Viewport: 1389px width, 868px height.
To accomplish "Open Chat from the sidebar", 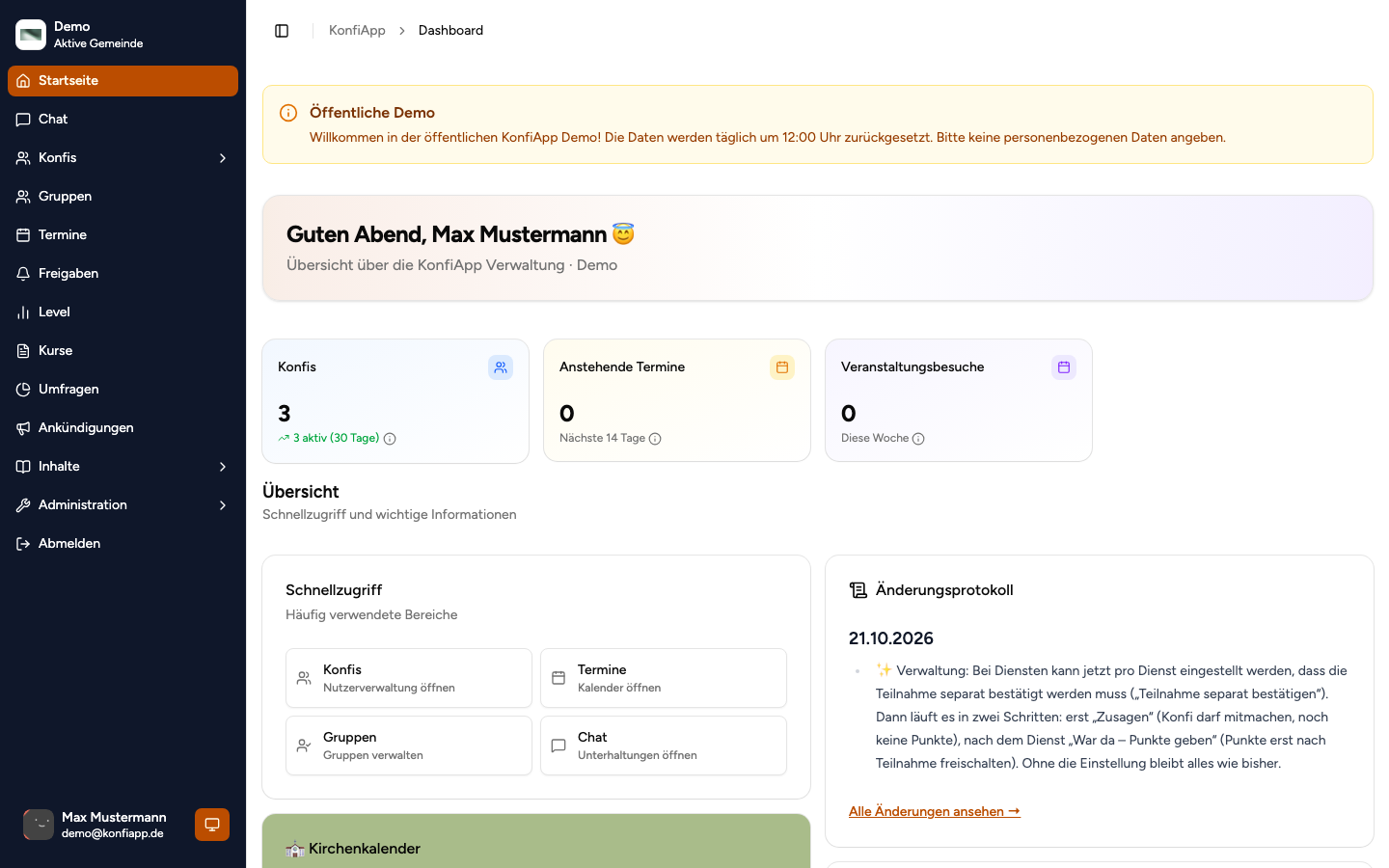I will point(123,120).
